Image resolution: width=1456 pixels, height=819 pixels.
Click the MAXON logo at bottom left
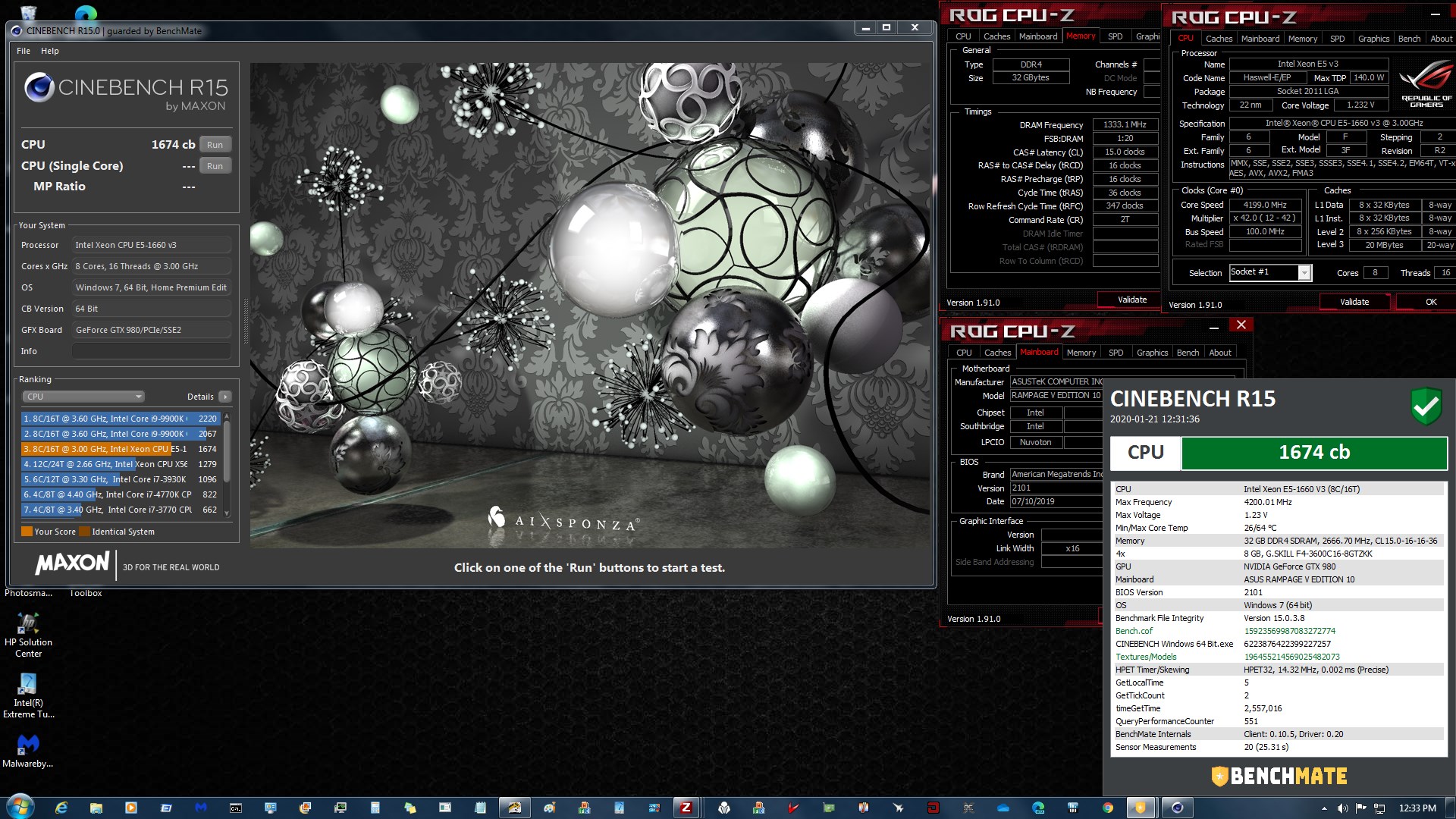[72, 563]
